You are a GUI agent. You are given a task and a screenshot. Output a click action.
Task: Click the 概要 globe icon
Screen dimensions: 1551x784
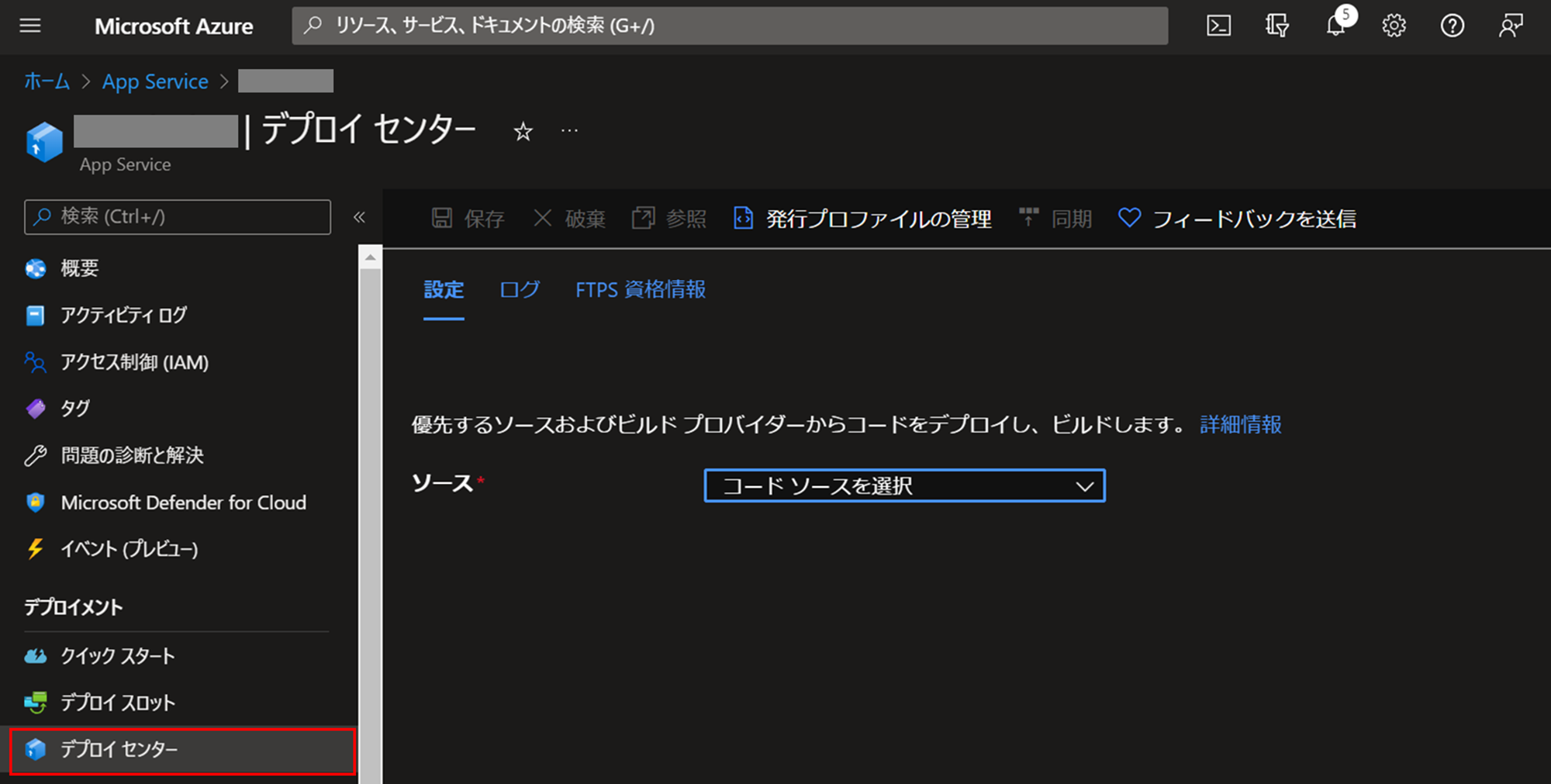pyautogui.click(x=36, y=268)
